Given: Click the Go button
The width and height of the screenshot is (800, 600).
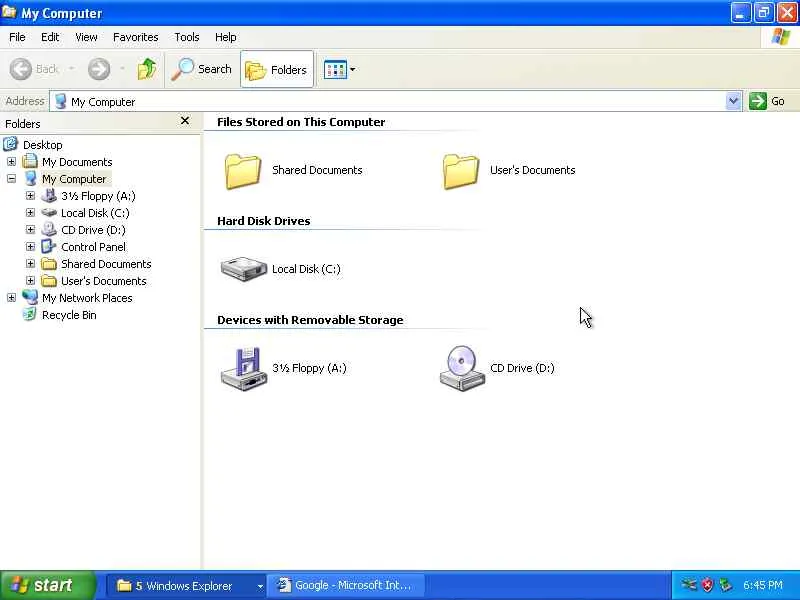Looking at the screenshot, I should (767, 101).
